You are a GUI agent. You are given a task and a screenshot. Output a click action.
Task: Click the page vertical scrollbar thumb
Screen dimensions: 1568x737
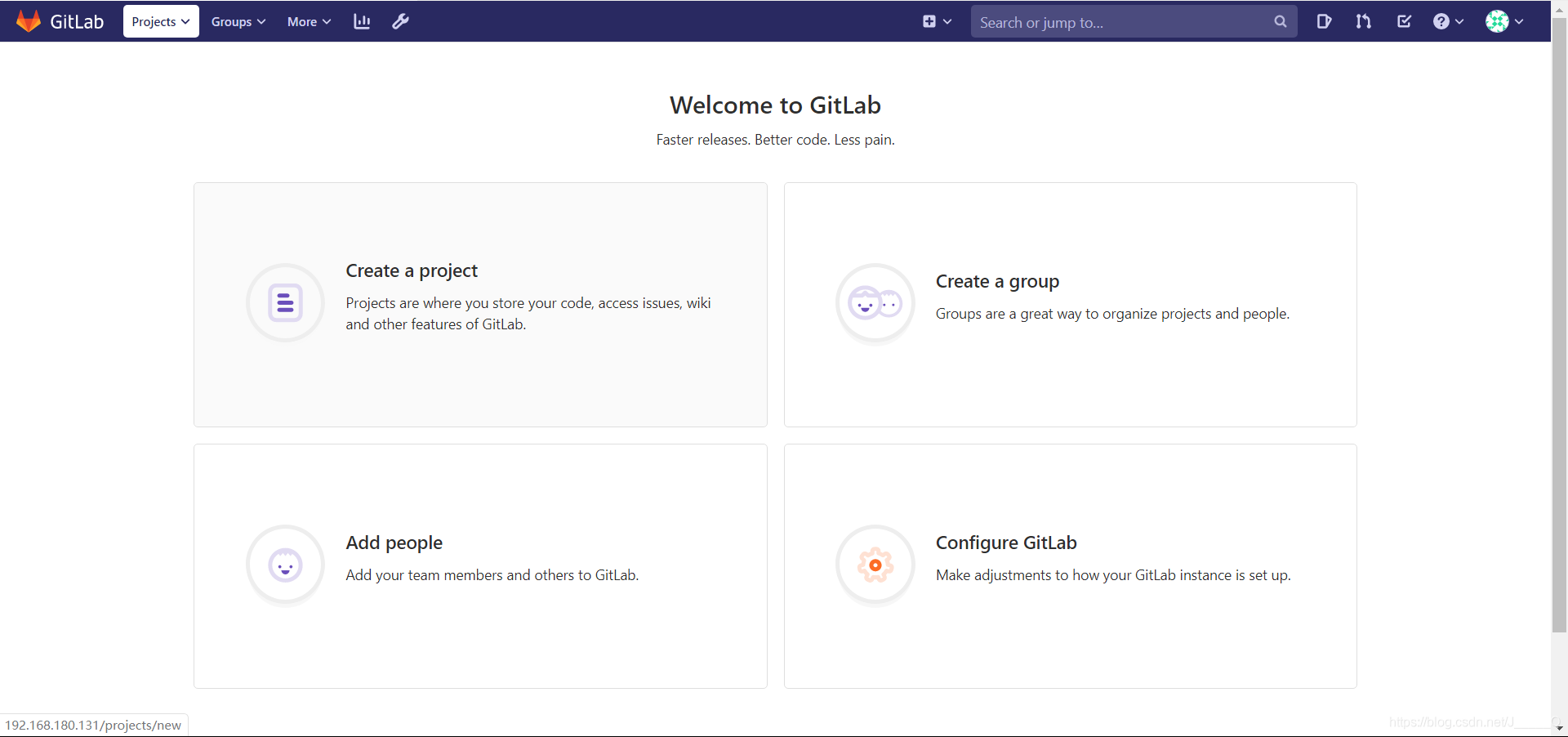pyautogui.click(x=1559, y=325)
